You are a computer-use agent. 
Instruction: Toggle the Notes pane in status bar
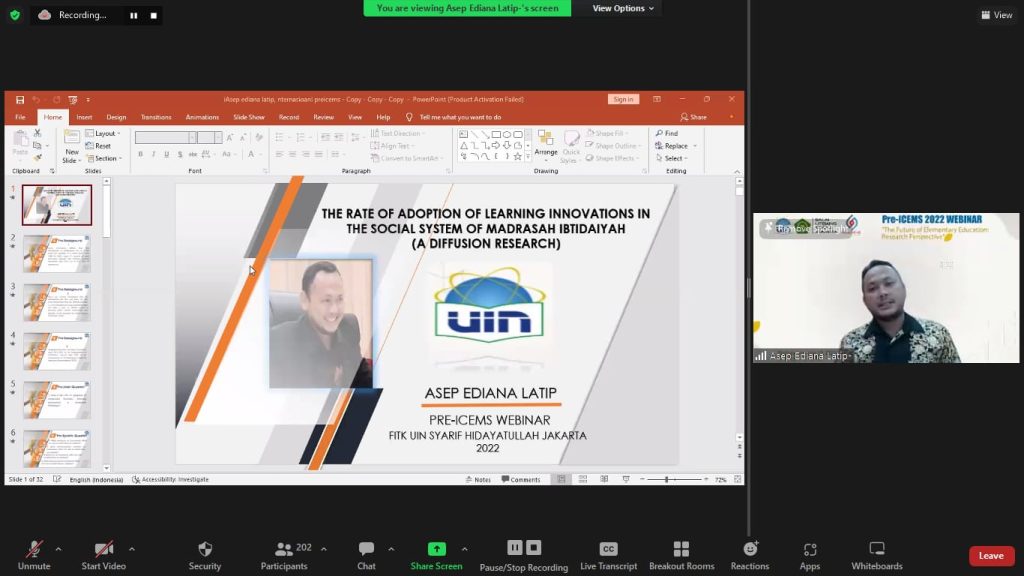pos(478,479)
